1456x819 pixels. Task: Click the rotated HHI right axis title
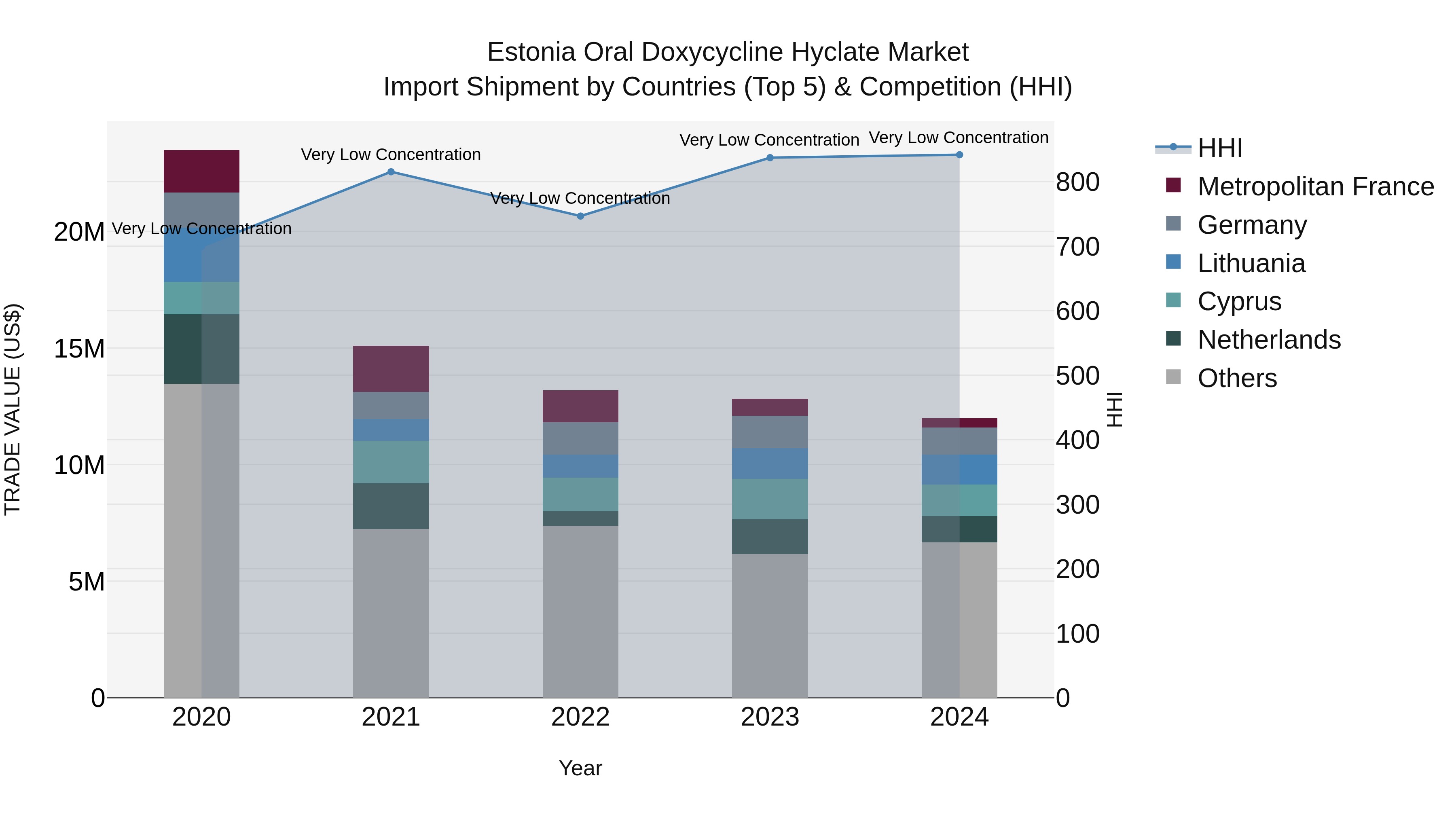coord(1114,409)
